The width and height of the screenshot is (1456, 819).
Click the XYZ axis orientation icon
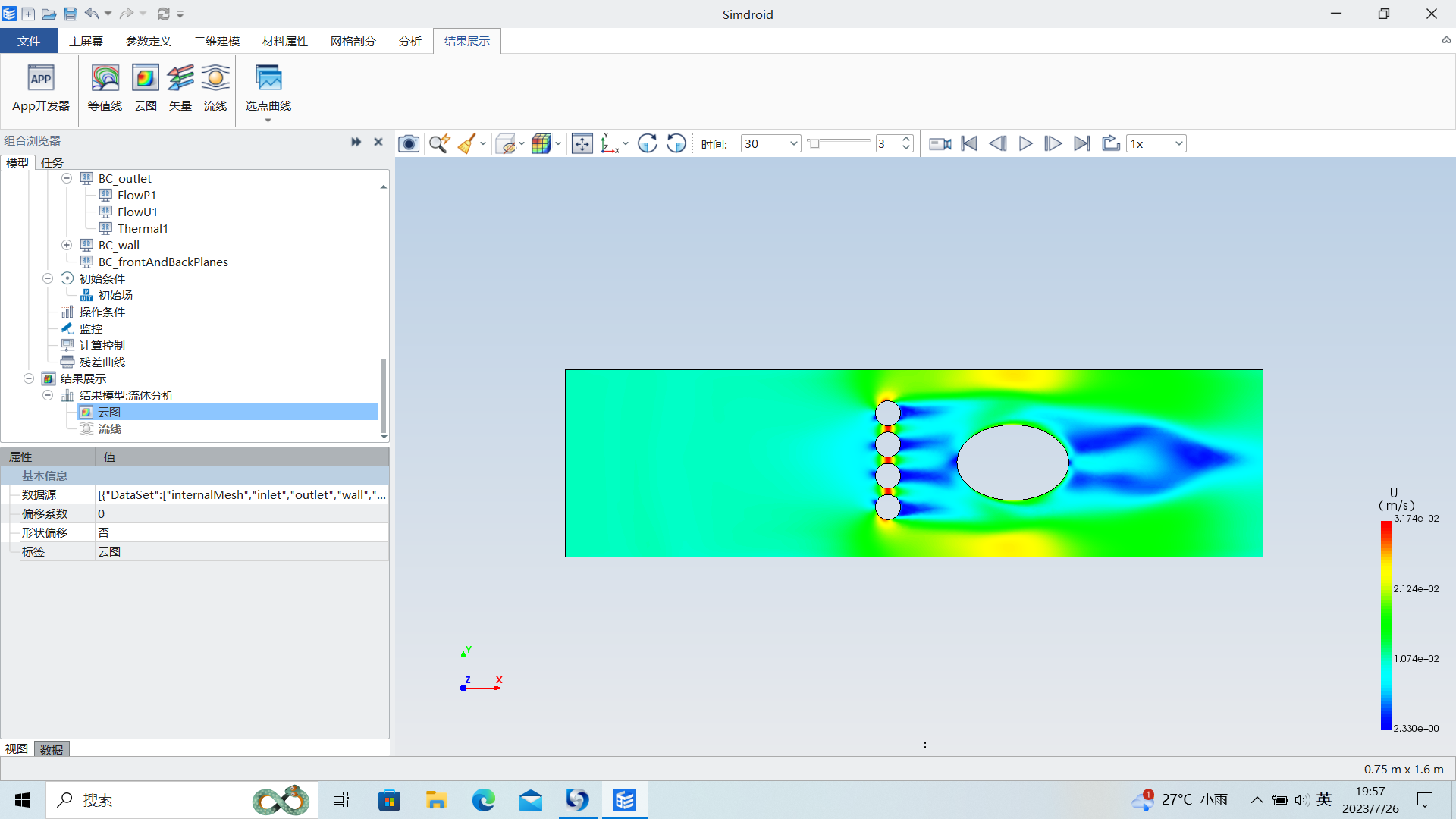[x=610, y=143]
